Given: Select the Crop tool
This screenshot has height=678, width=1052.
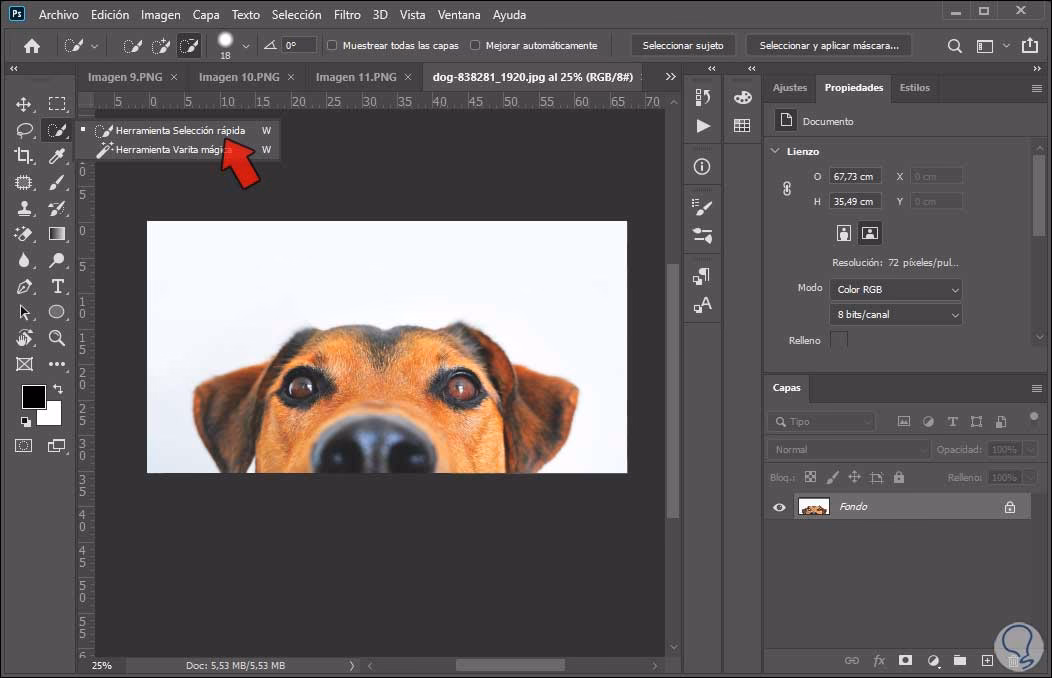Looking at the screenshot, I should (x=24, y=156).
